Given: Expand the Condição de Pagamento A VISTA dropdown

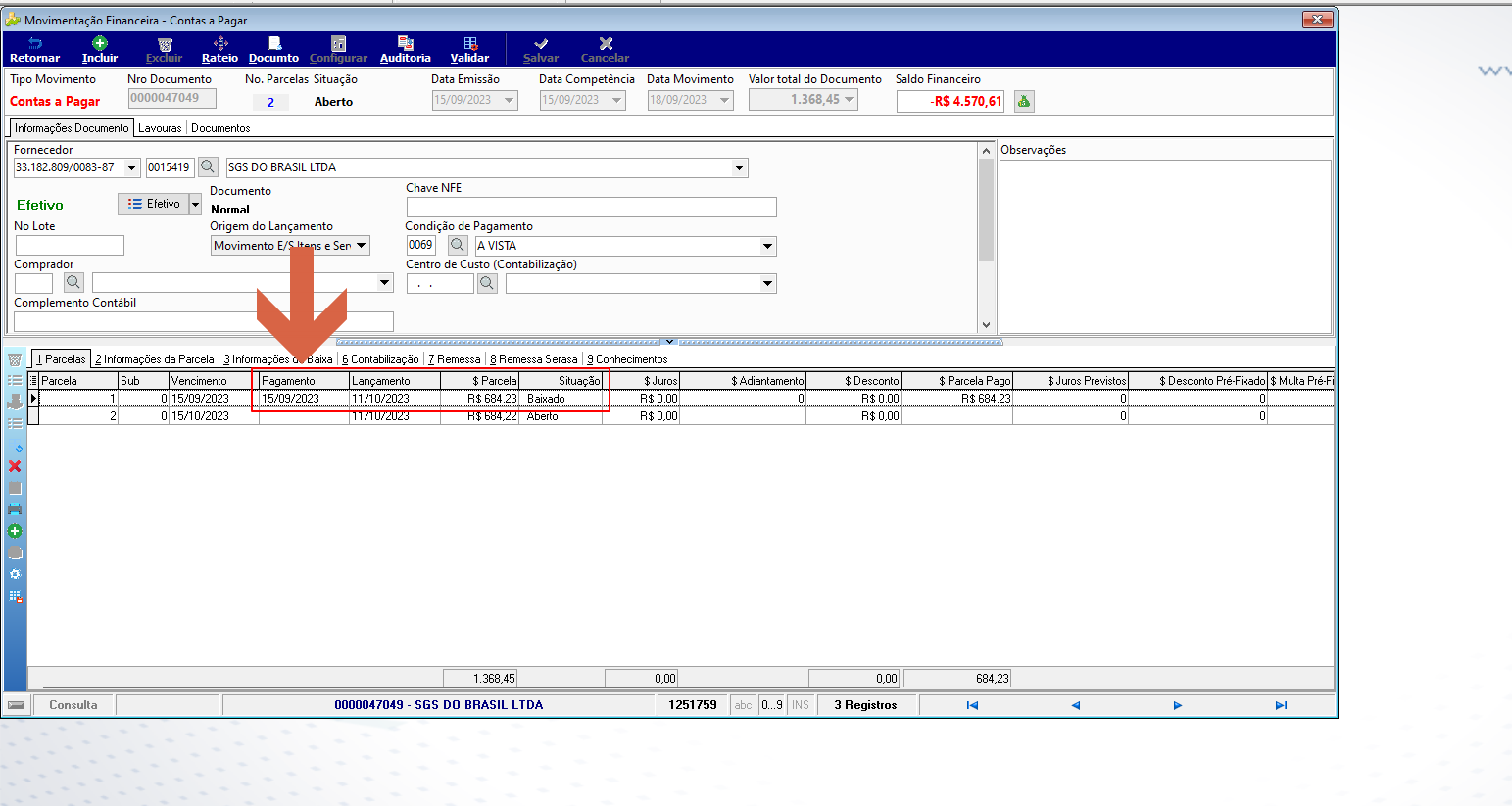Looking at the screenshot, I should coord(768,246).
